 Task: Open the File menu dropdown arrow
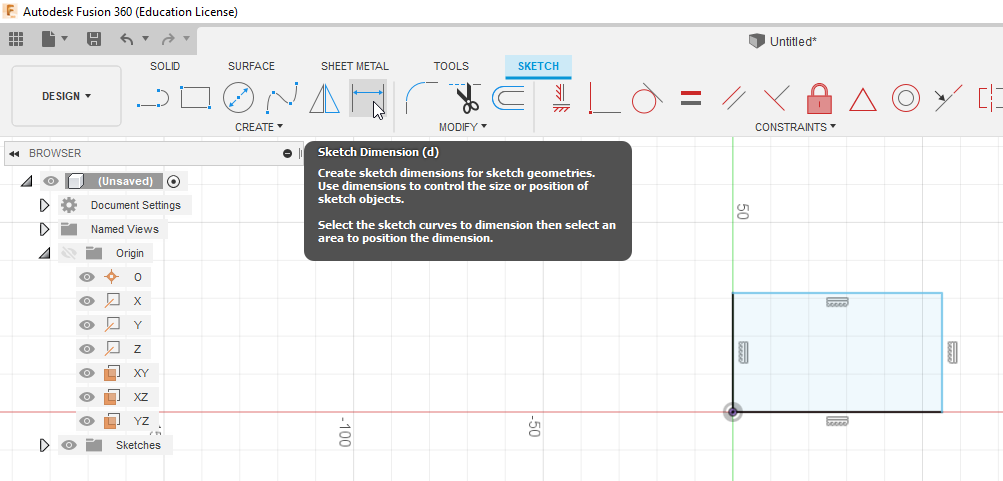click(65, 39)
